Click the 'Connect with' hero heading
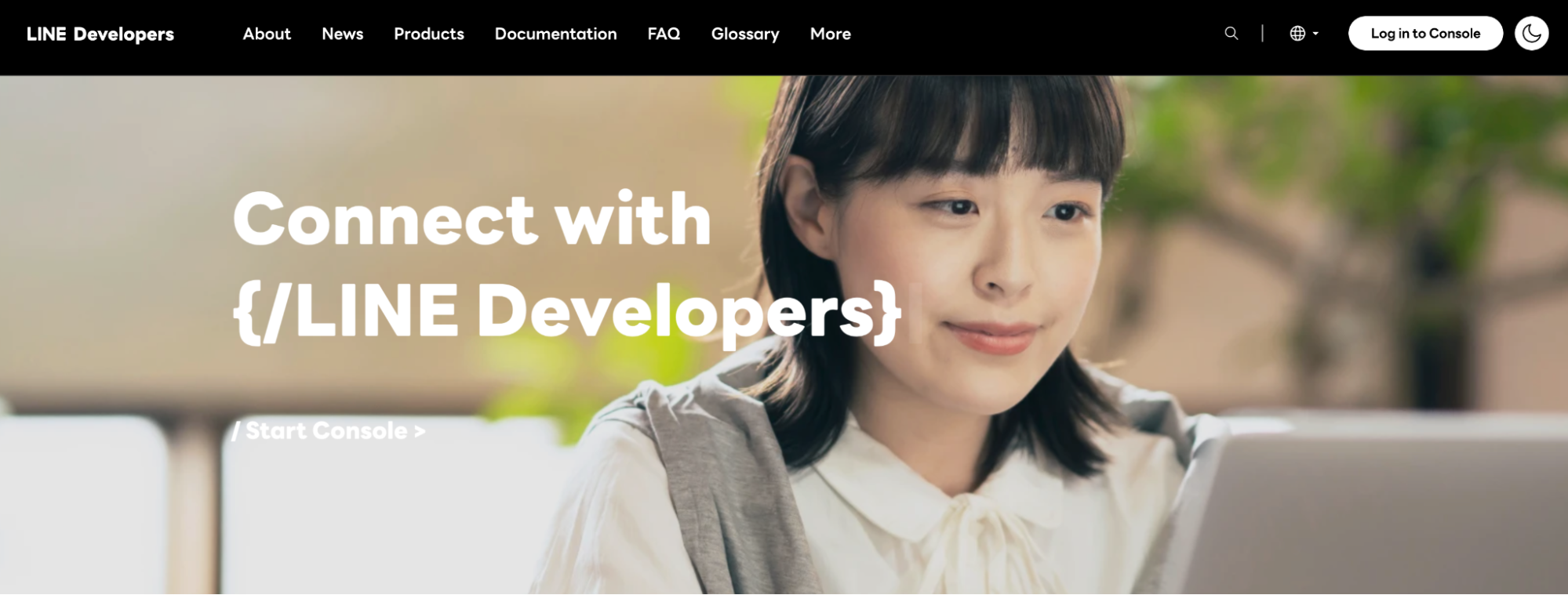The width and height of the screenshot is (1568, 595). [472, 219]
